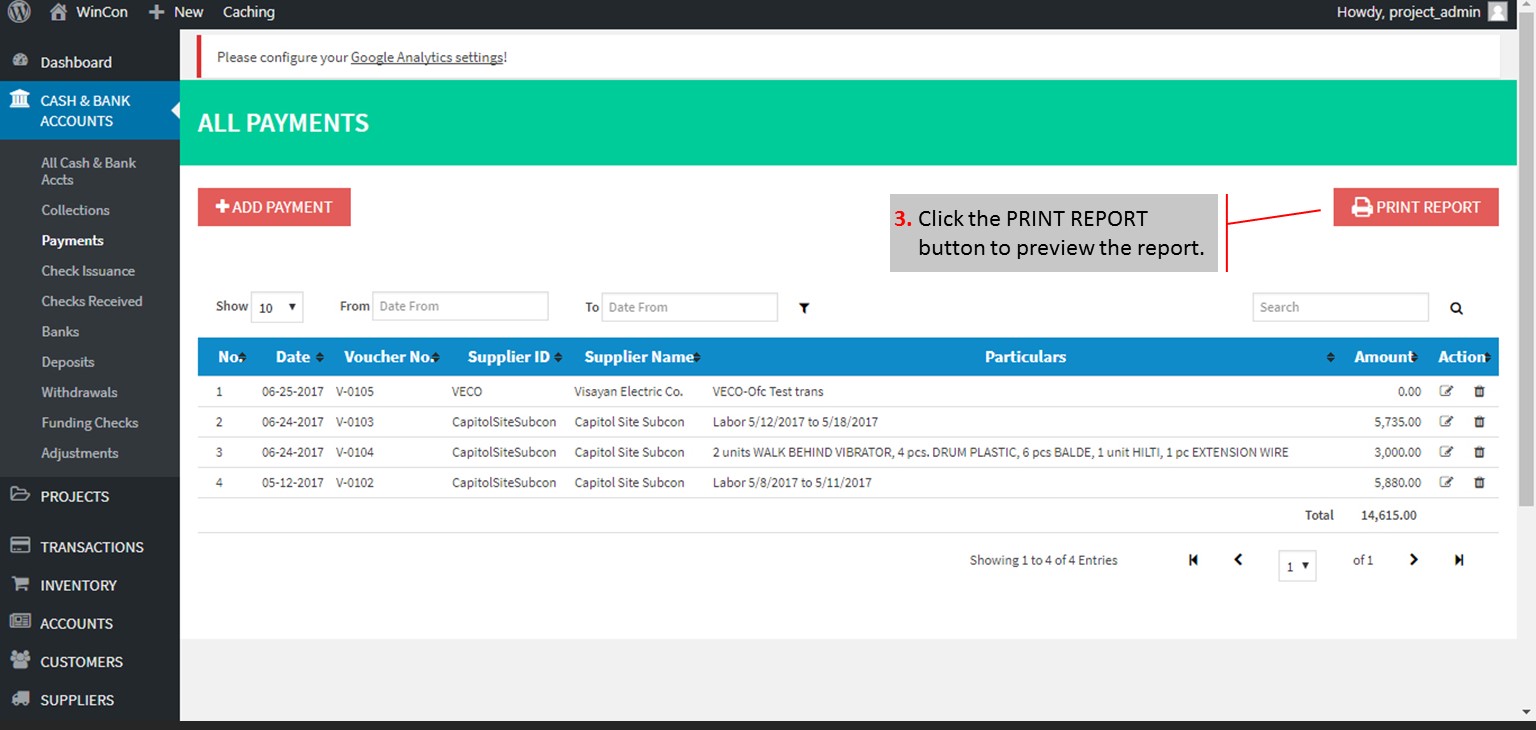Open the page number dropdown
The width and height of the screenshot is (1536, 730).
1297,566
